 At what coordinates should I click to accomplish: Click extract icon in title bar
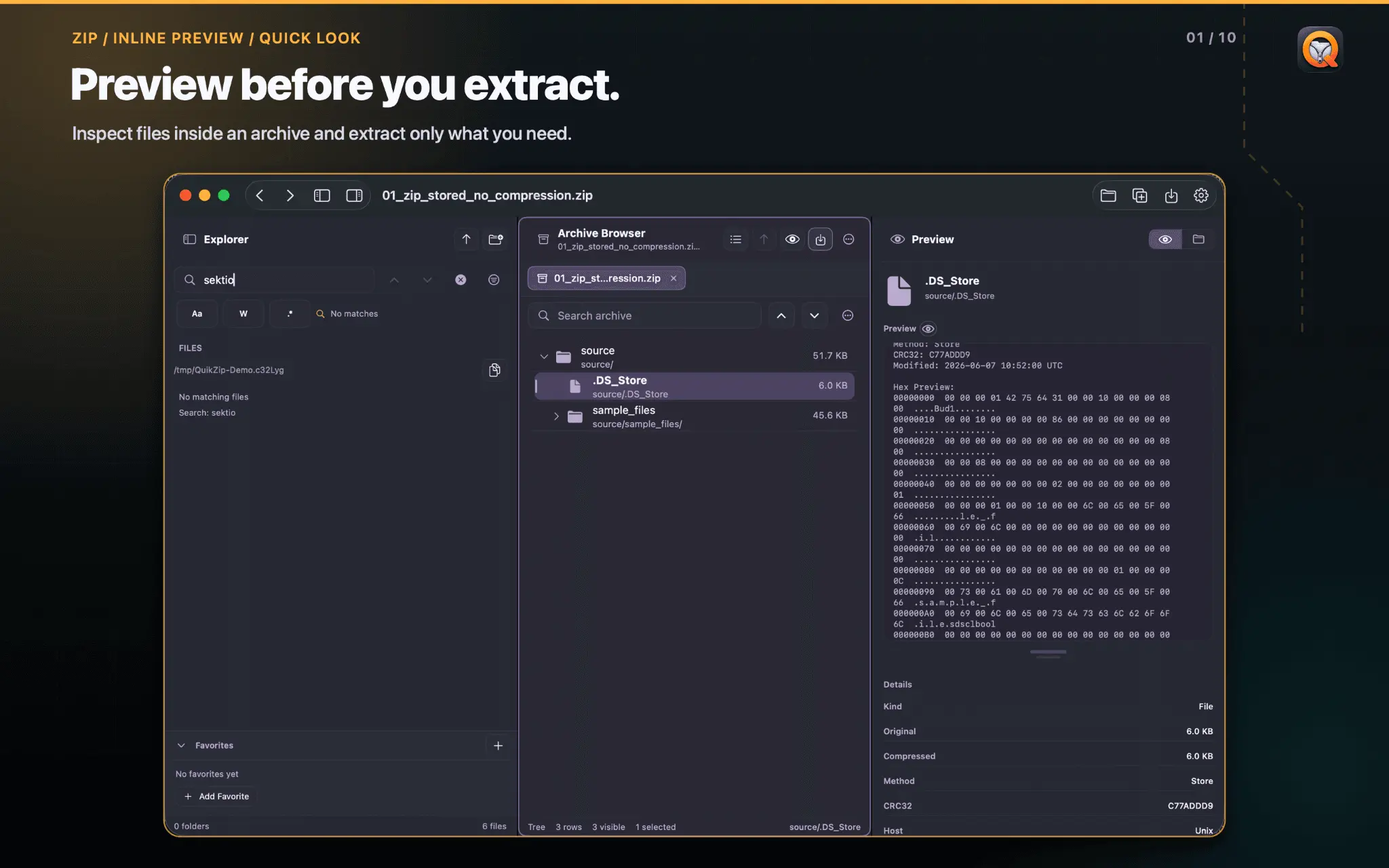pyautogui.click(x=1171, y=195)
